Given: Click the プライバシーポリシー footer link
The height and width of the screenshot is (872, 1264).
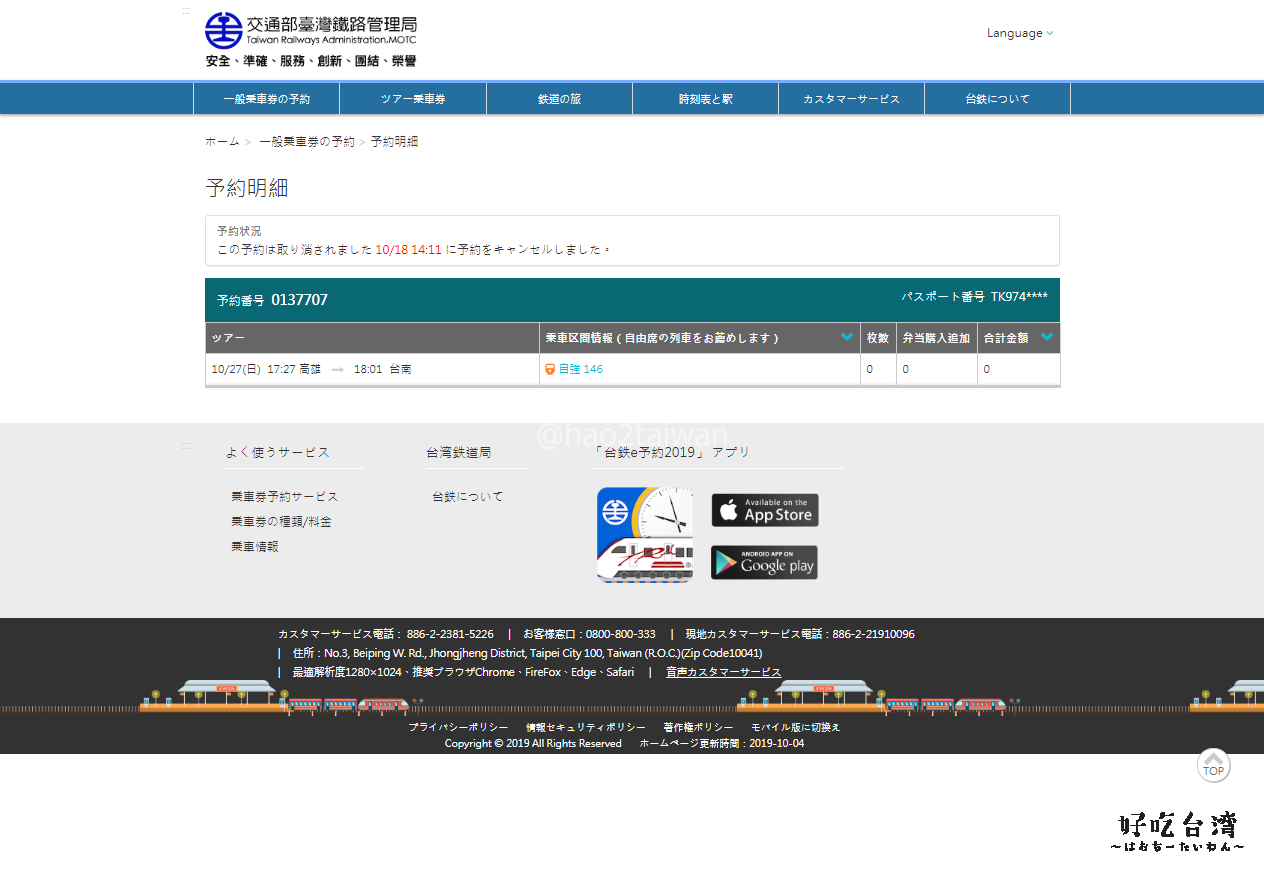Looking at the screenshot, I should (458, 727).
